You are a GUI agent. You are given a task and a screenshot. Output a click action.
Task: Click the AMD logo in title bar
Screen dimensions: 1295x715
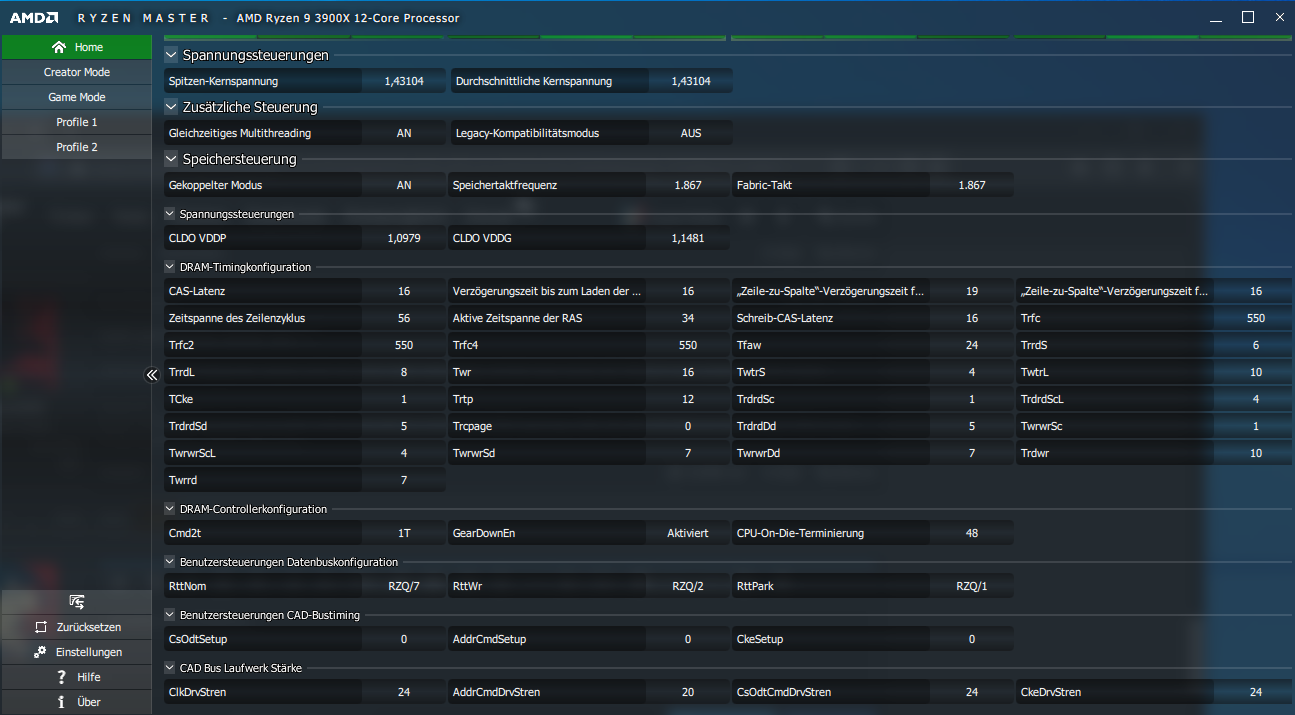click(34, 18)
